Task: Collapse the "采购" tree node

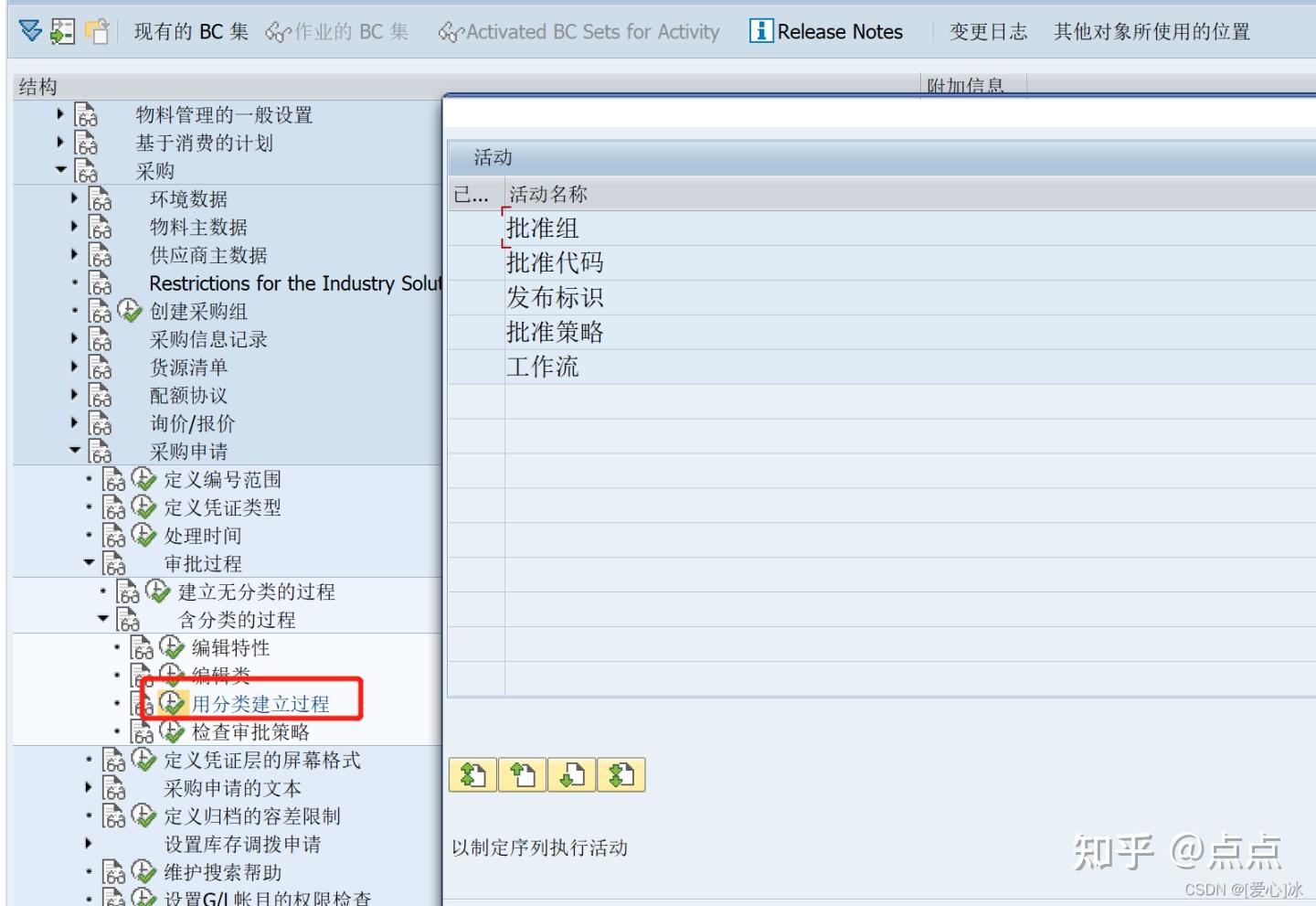Action: (61, 170)
